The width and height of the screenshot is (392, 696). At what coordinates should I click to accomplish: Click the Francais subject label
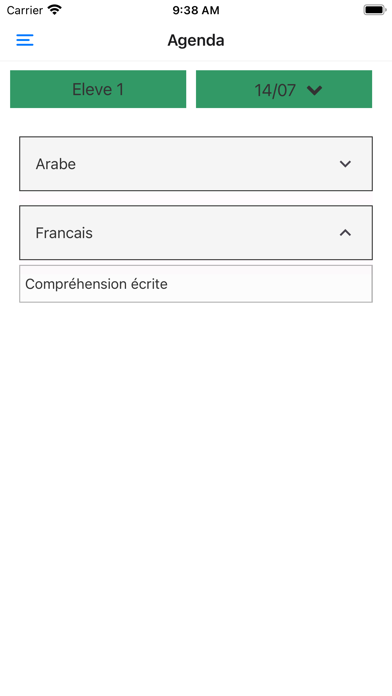click(64, 233)
